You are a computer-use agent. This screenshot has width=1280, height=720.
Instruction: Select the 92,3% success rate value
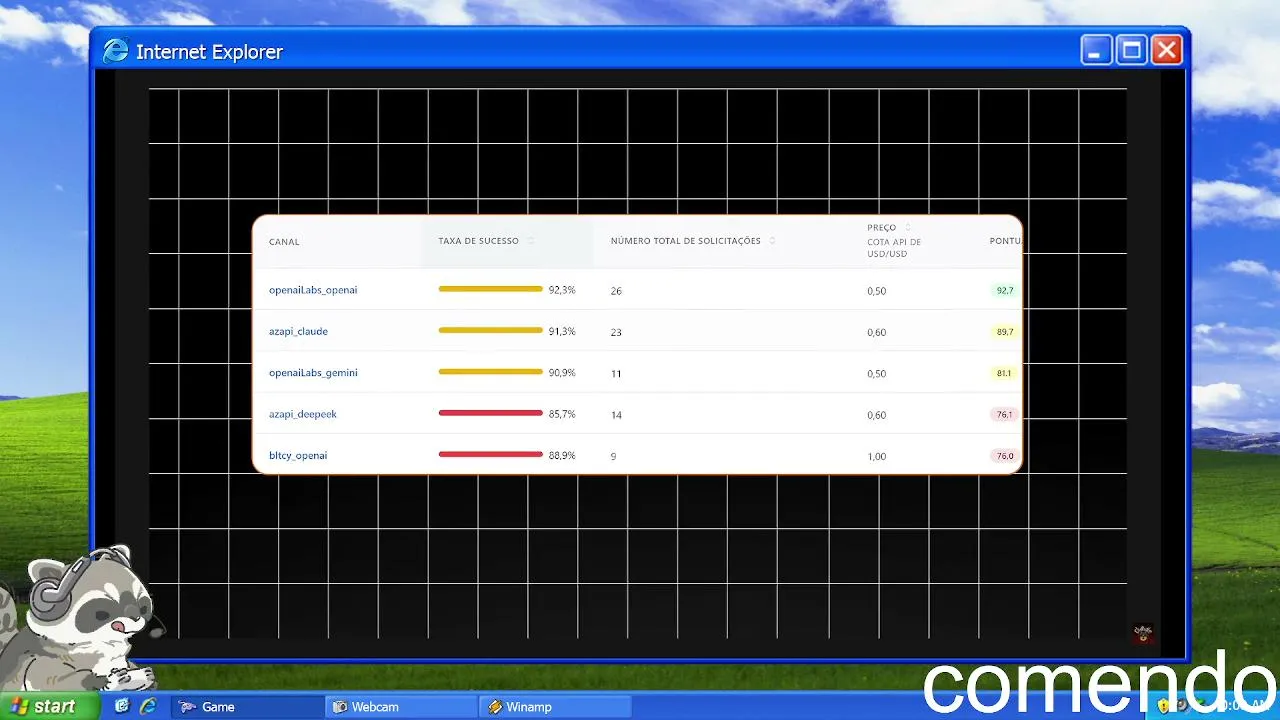click(562, 290)
